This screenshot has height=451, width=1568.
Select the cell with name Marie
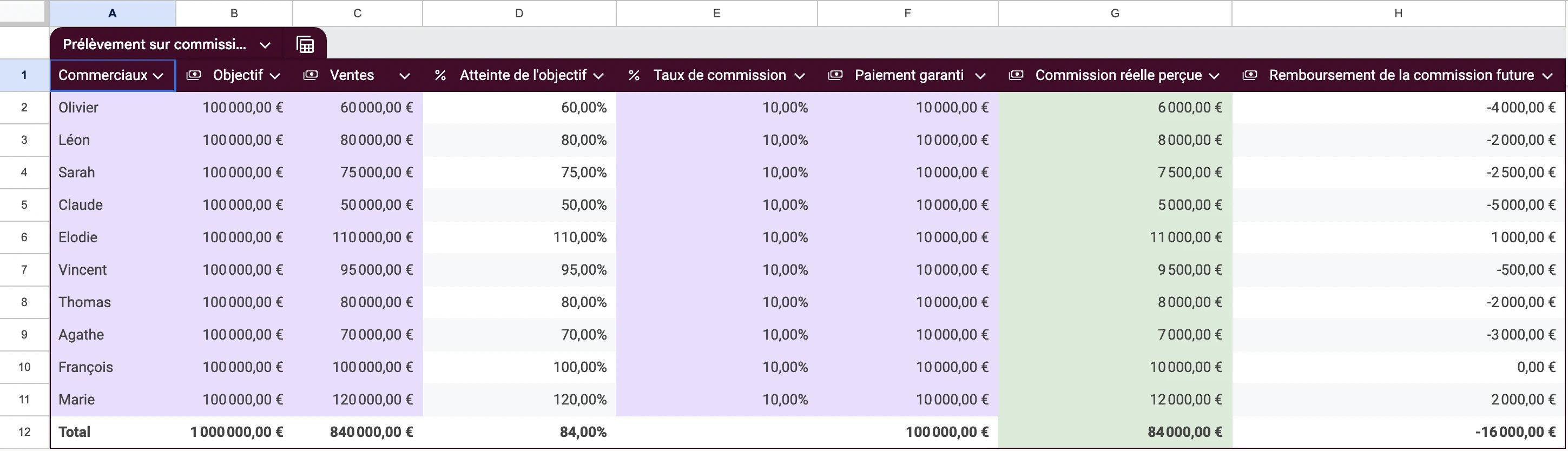click(x=113, y=400)
